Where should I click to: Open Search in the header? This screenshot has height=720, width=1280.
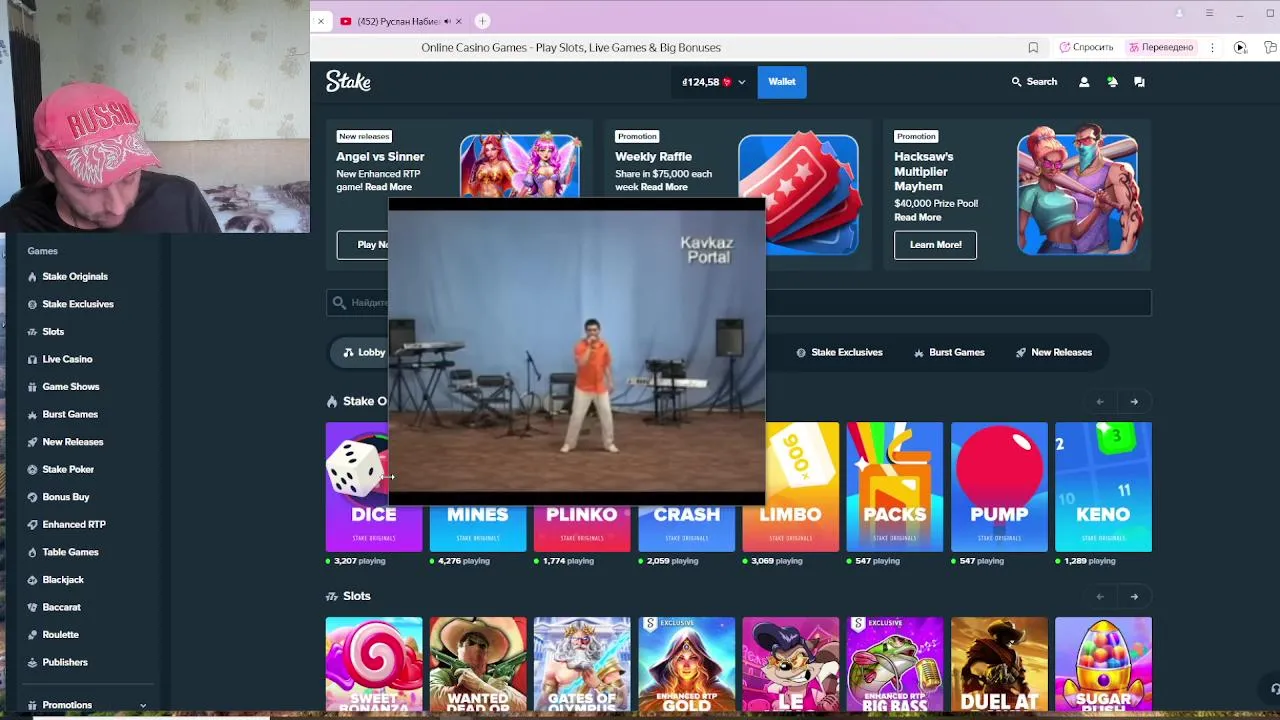pyautogui.click(x=1034, y=82)
